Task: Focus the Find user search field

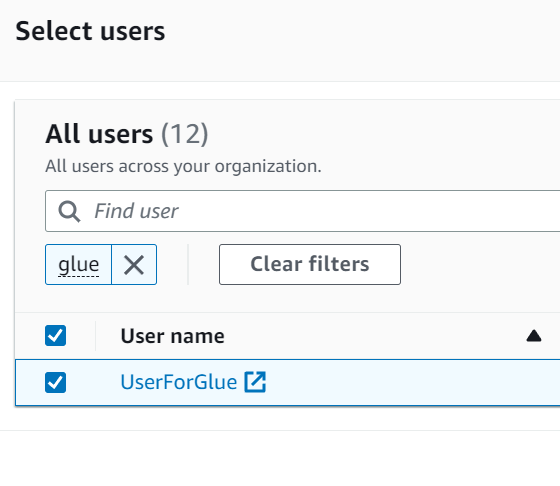Action: point(302,211)
